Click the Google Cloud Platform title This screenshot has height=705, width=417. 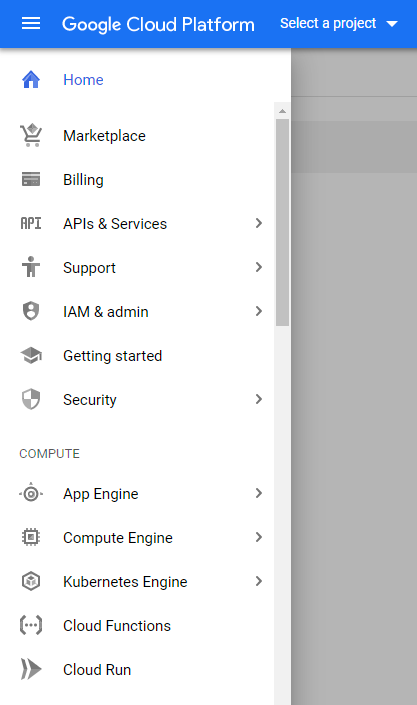point(158,24)
